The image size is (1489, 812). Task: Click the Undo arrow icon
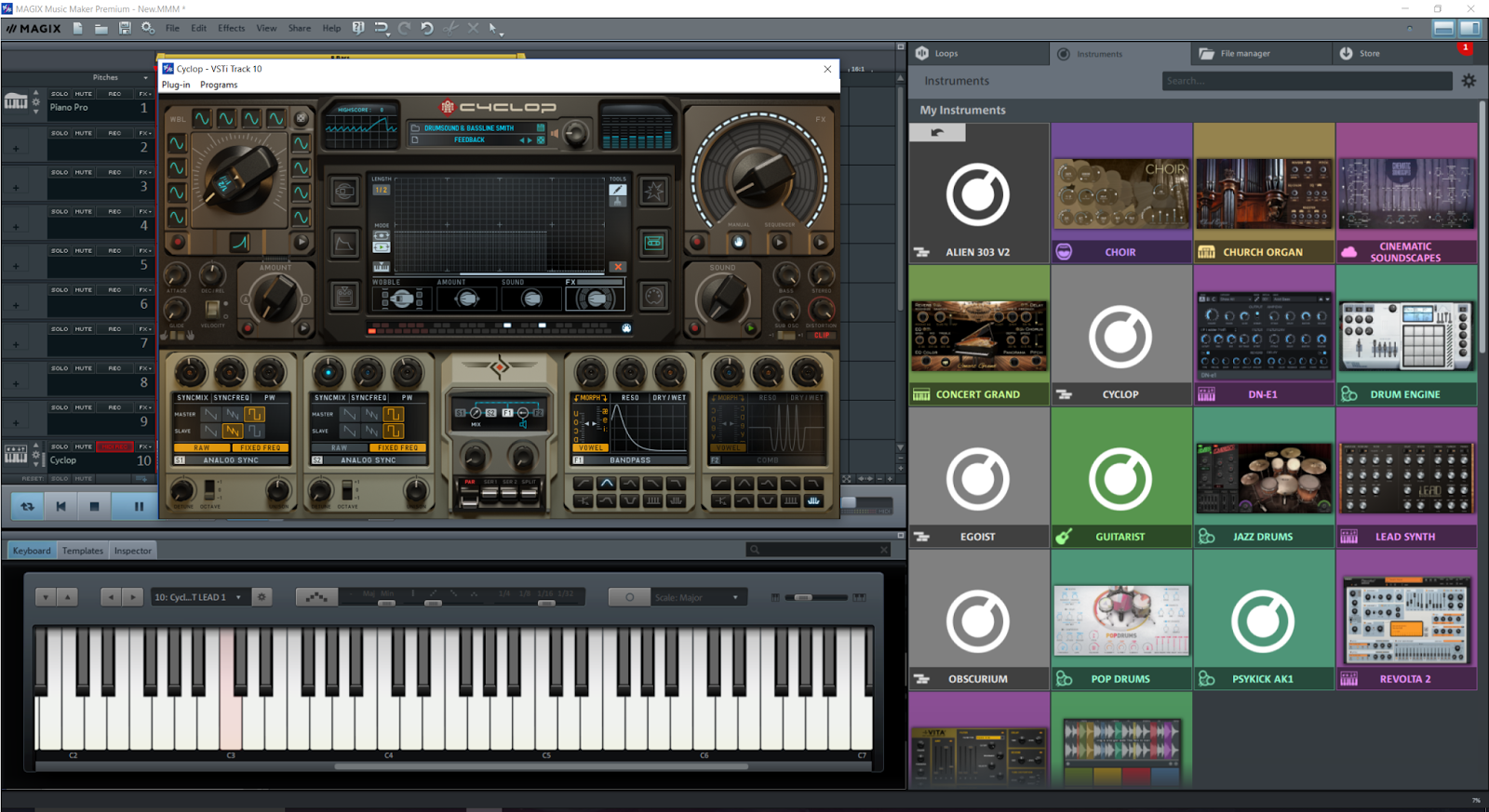point(427,28)
